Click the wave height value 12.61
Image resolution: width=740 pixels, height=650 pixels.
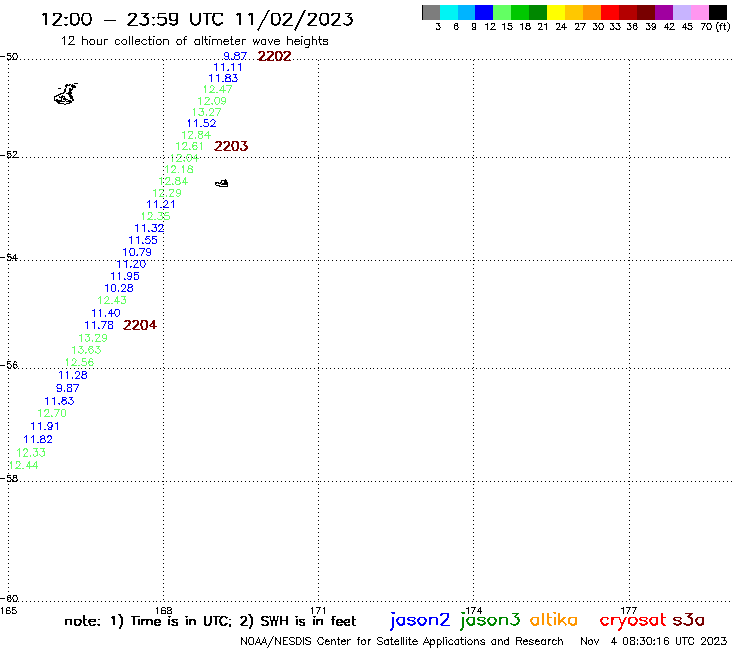(189, 146)
